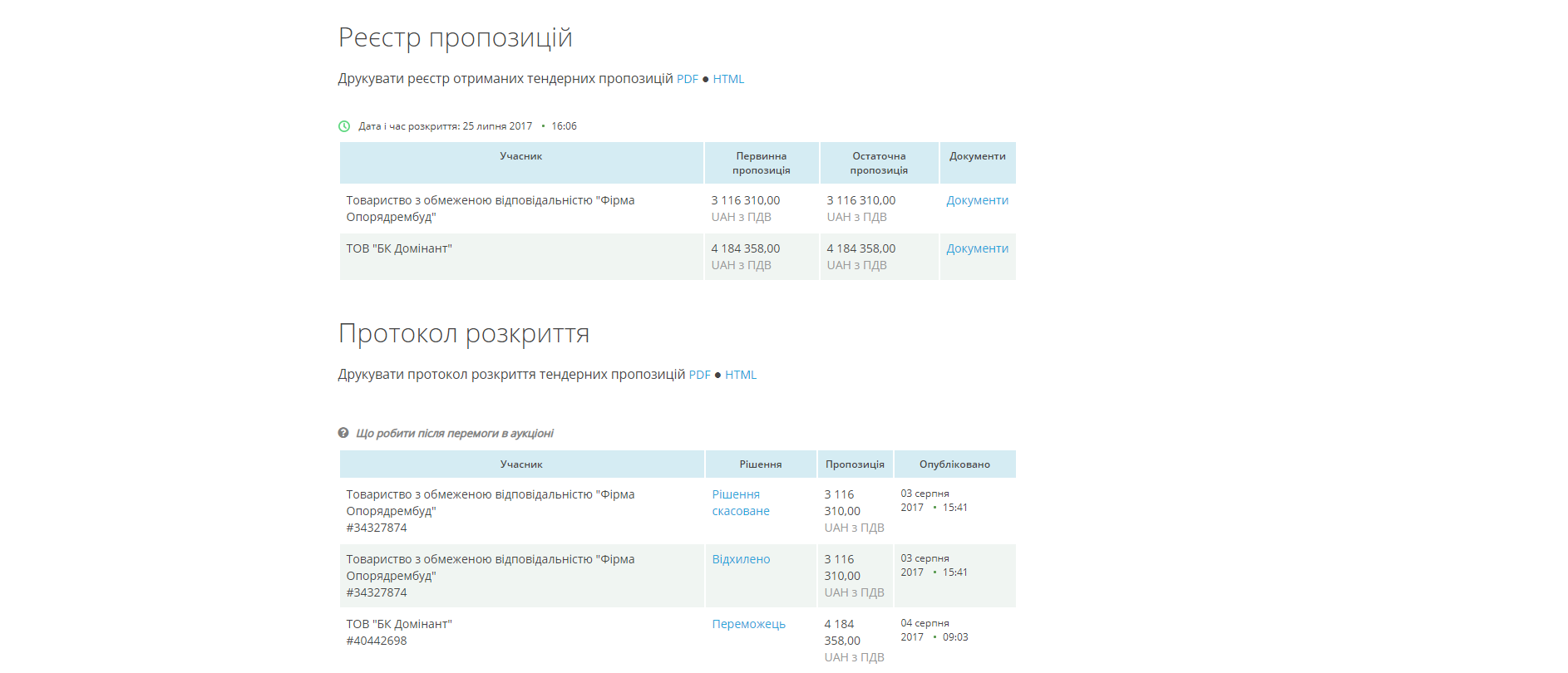Viewport: 1568px width, 673px height.
Task: Click the 'Пропозиція' column header in protocol table
Action: [x=855, y=464]
